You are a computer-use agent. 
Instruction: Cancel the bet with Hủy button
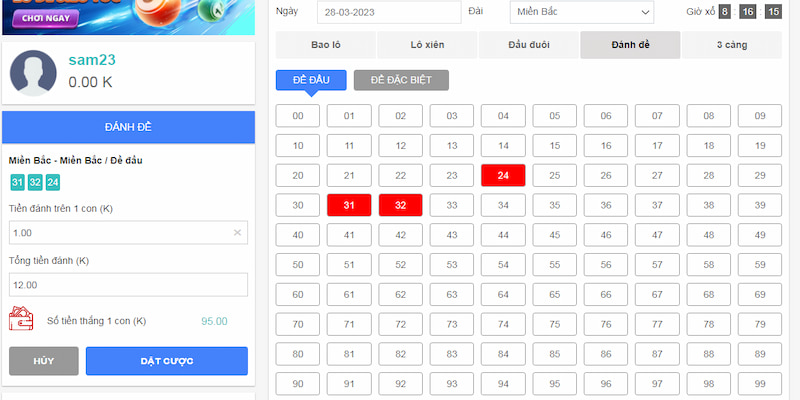(43, 361)
